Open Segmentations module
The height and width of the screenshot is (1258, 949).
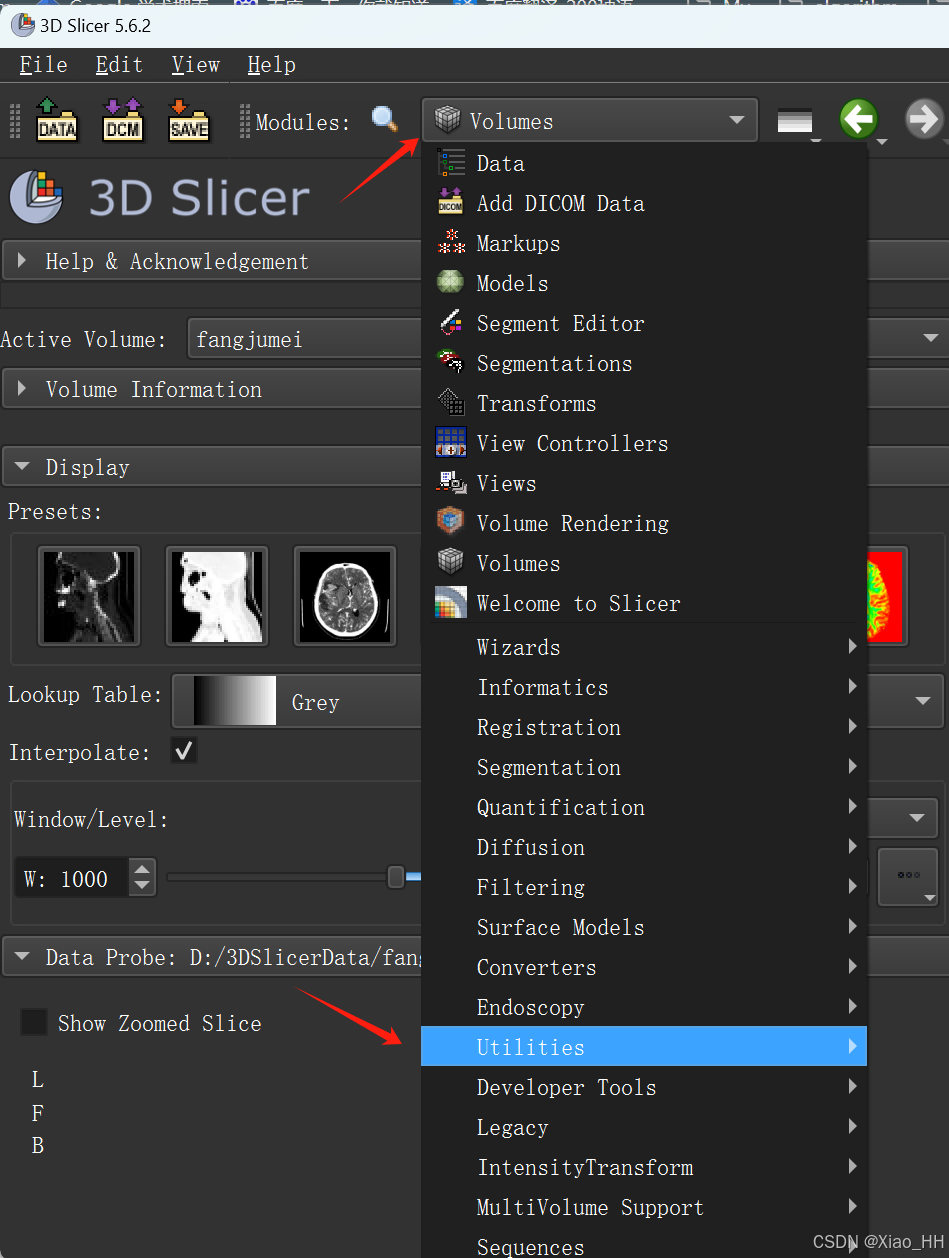[x=644, y=363]
